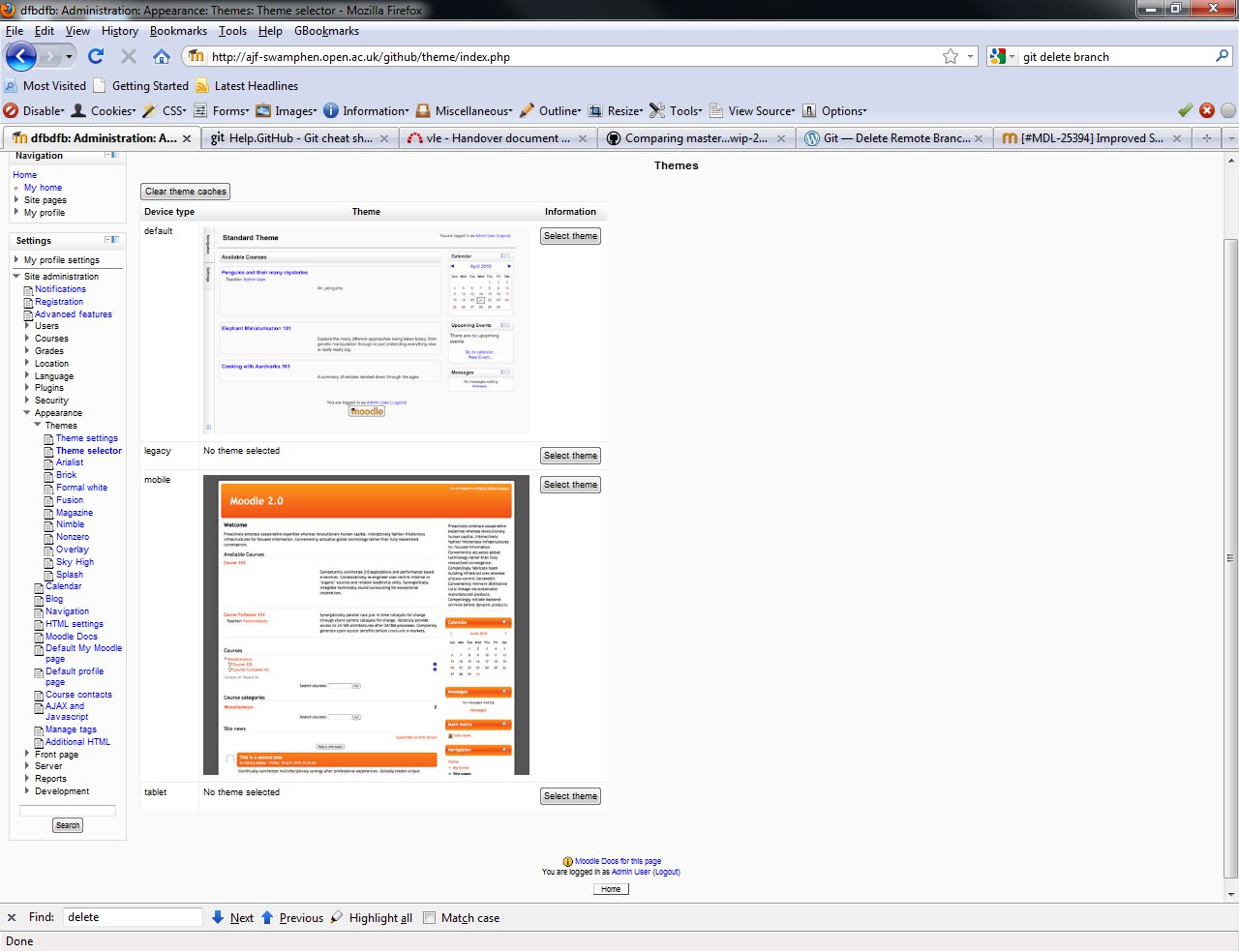Expand Front page settings
The height and width of the screenshot is (952, 1239).
pos(27,754)
